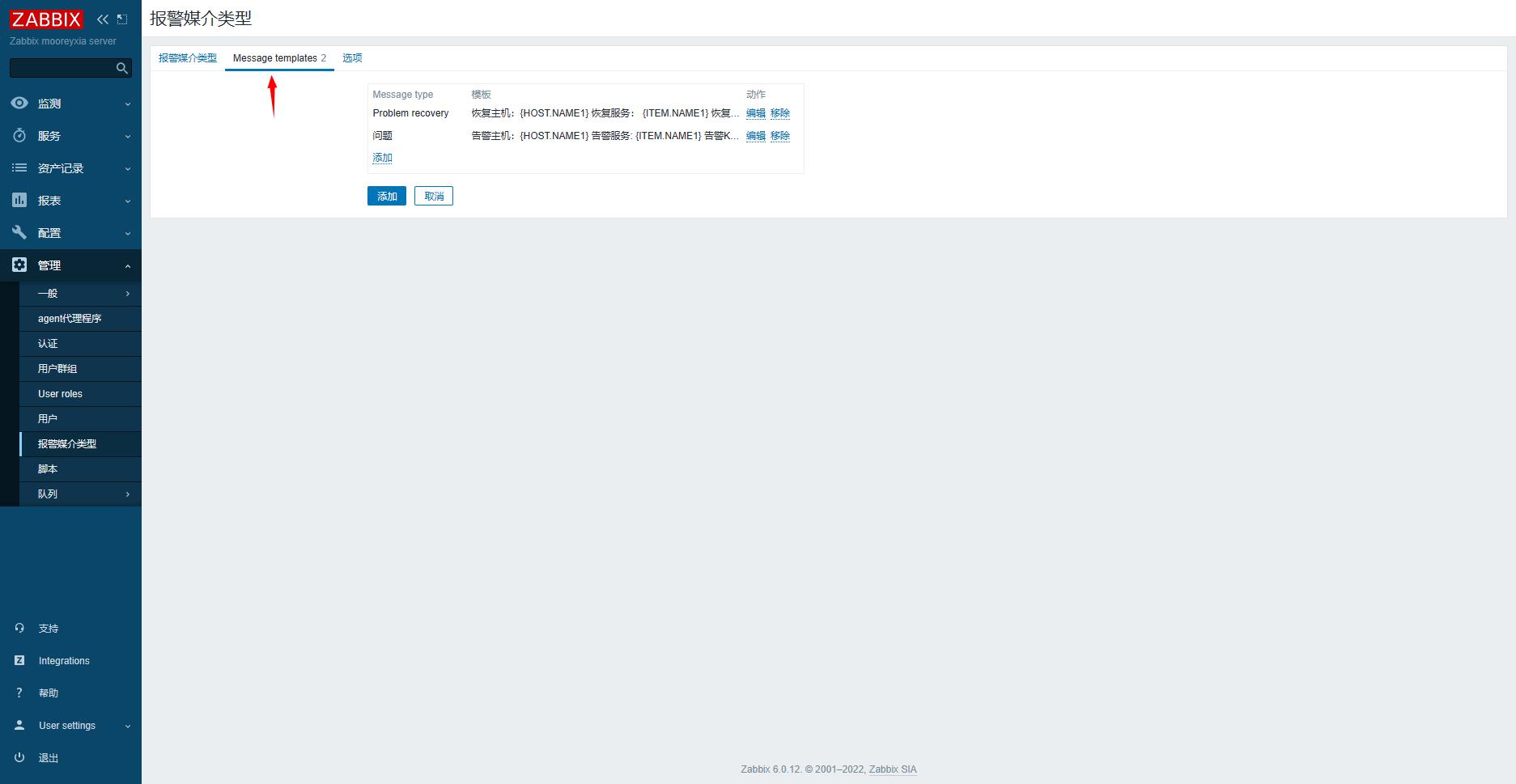Open the 资产记录 menu
Image resolution: width=1516 pixels, height=784 pixels.
coord(70,168)
